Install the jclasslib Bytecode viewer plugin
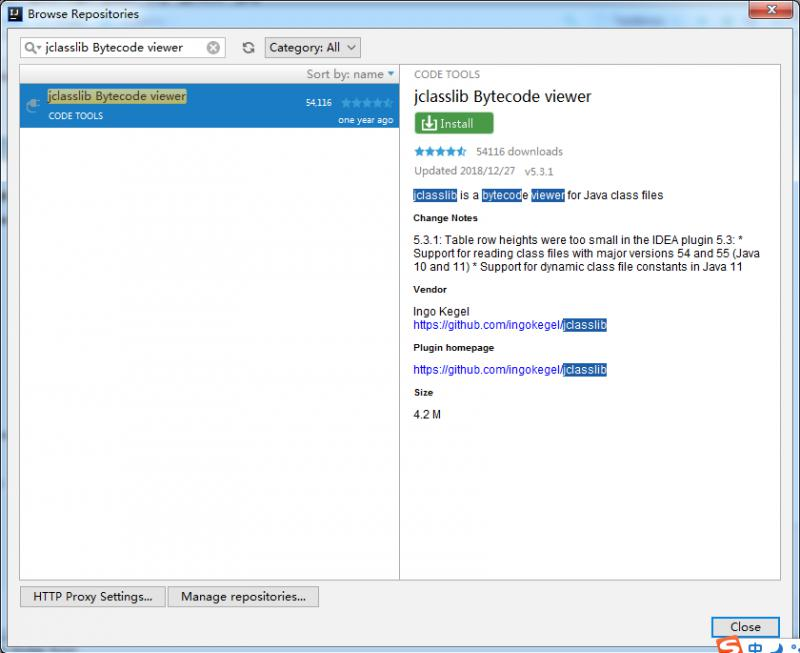 click(454, 123)
